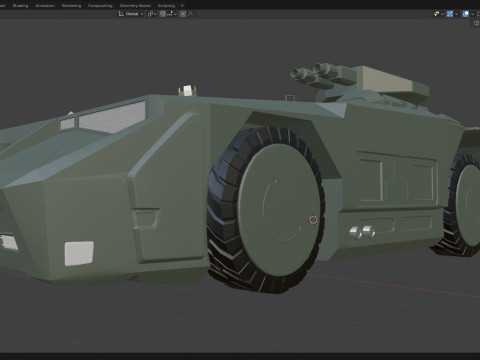Open the transform pivot point dropdown
The width and height of the screenshot is (480, 360).
tap(152, 14)
